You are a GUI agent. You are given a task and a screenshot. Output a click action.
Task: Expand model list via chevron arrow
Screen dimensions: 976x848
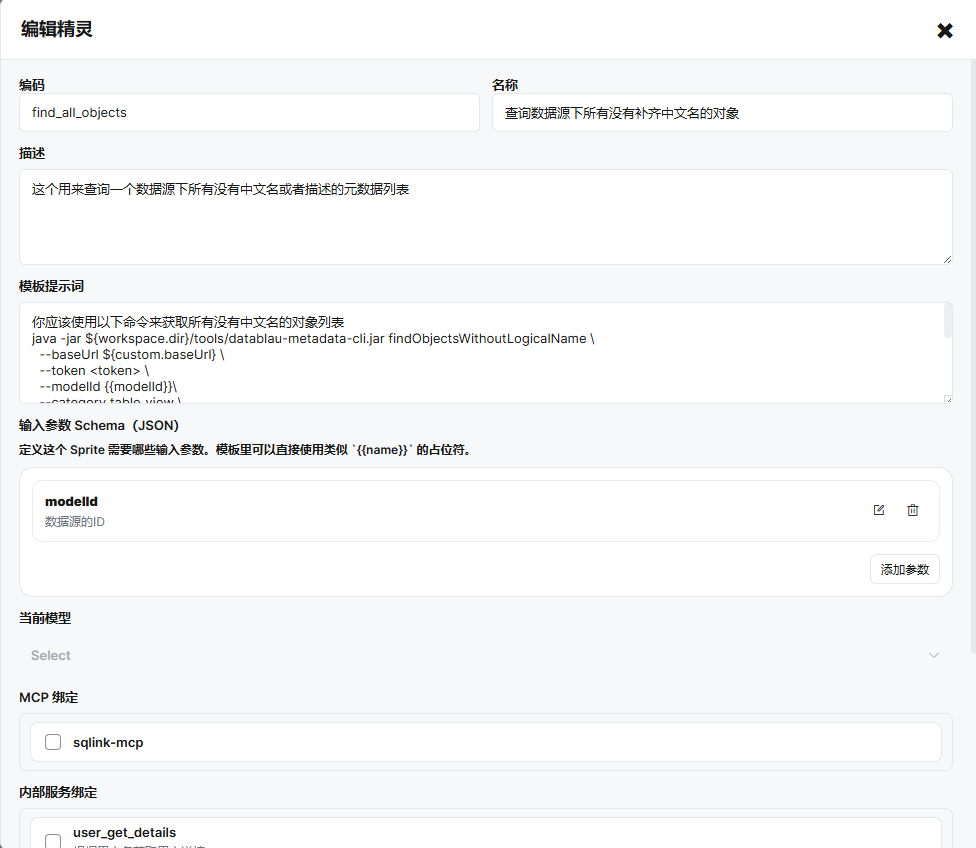click(x=934, y=655)
